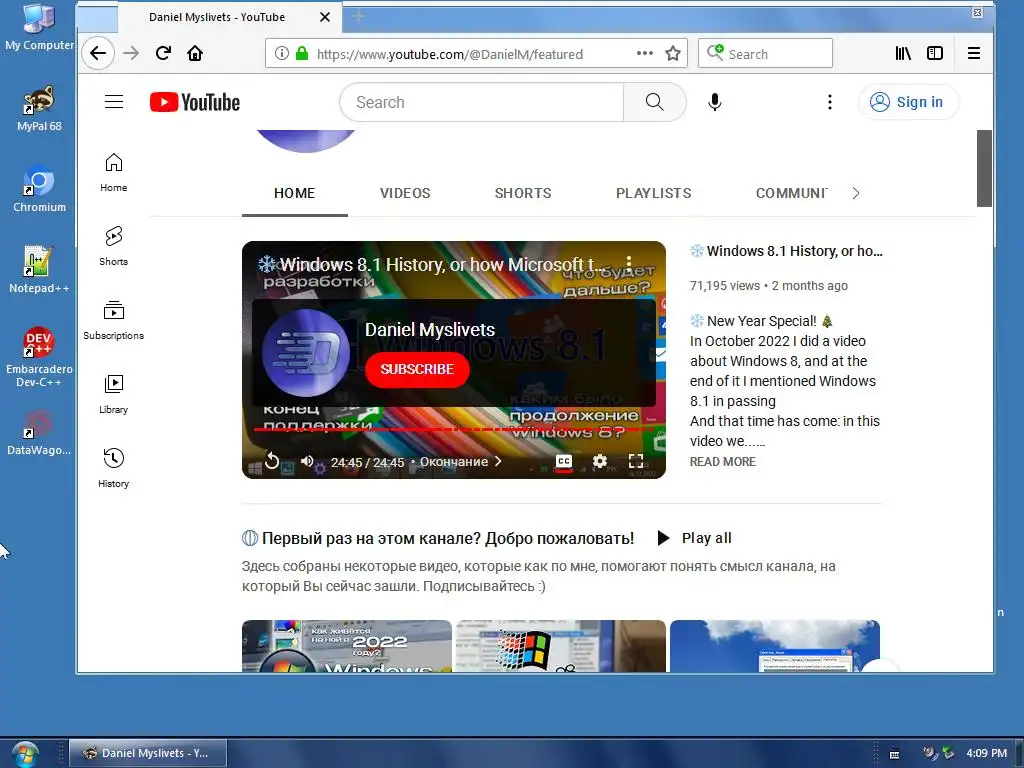Image resolution: width=1024 pixels, height=768 pixels.
Task: Click Daniel Myslivets channel avatar in video
Action: (306, 353)
